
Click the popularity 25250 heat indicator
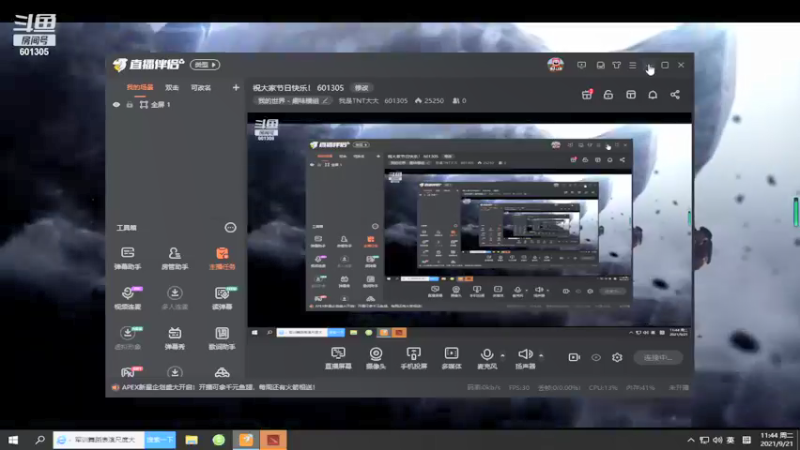coord(429,101)
